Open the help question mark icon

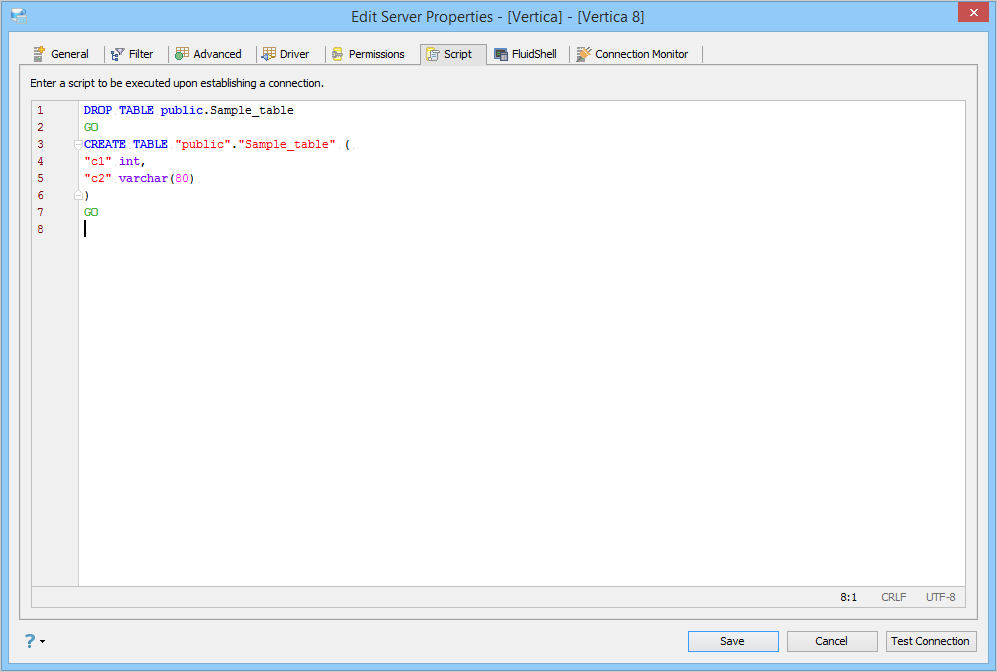30,641
